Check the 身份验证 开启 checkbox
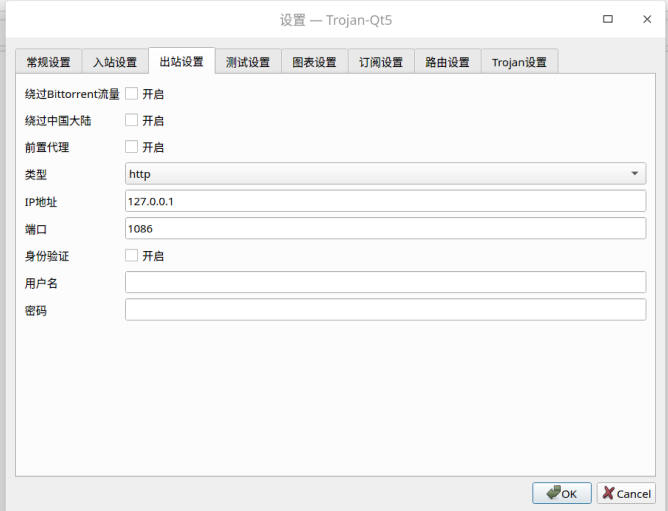Image resolution: width=668 pixels, height=511 pixels. tap(131, 255)
